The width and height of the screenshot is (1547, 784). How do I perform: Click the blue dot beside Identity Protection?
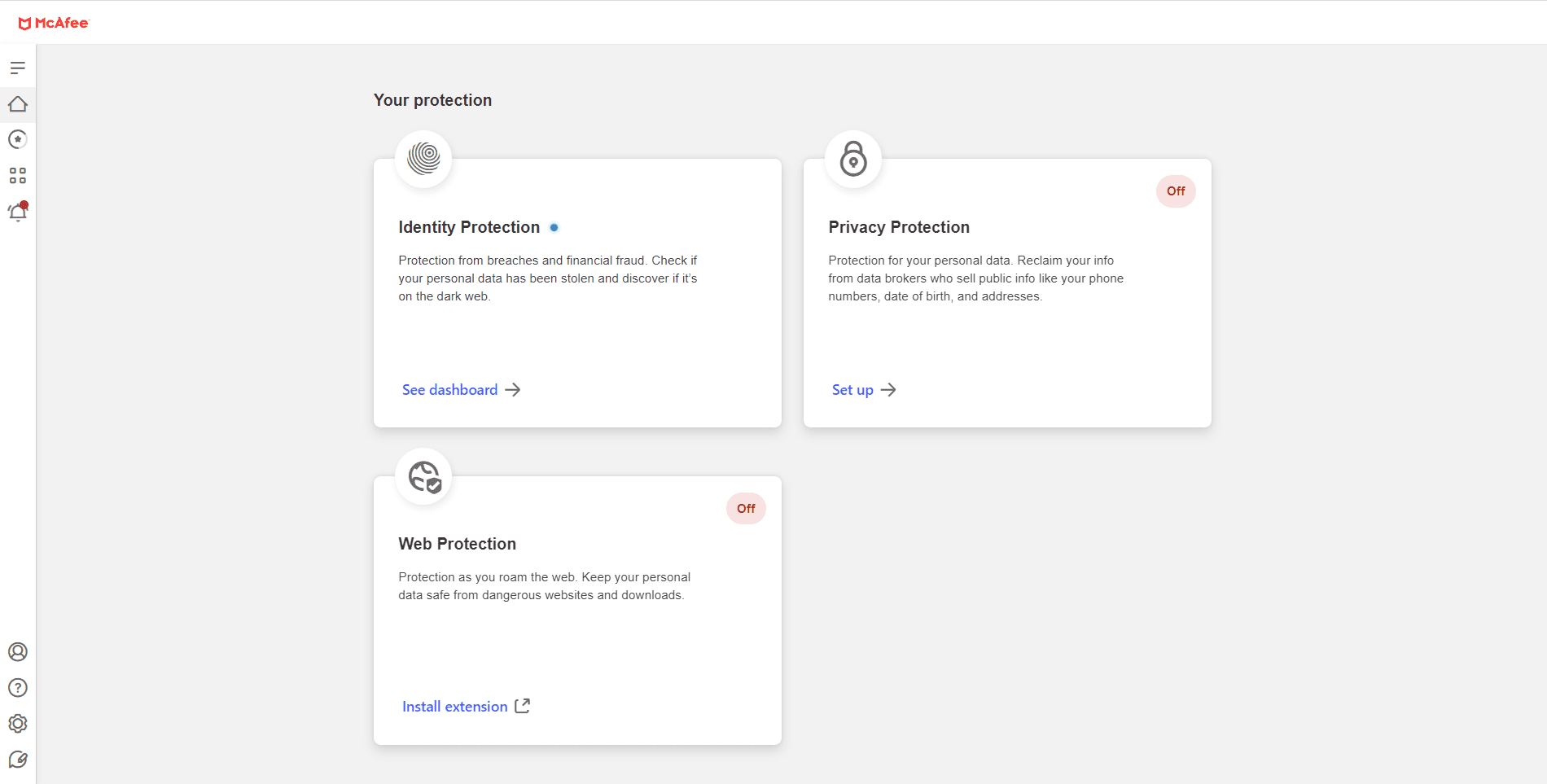554,227
